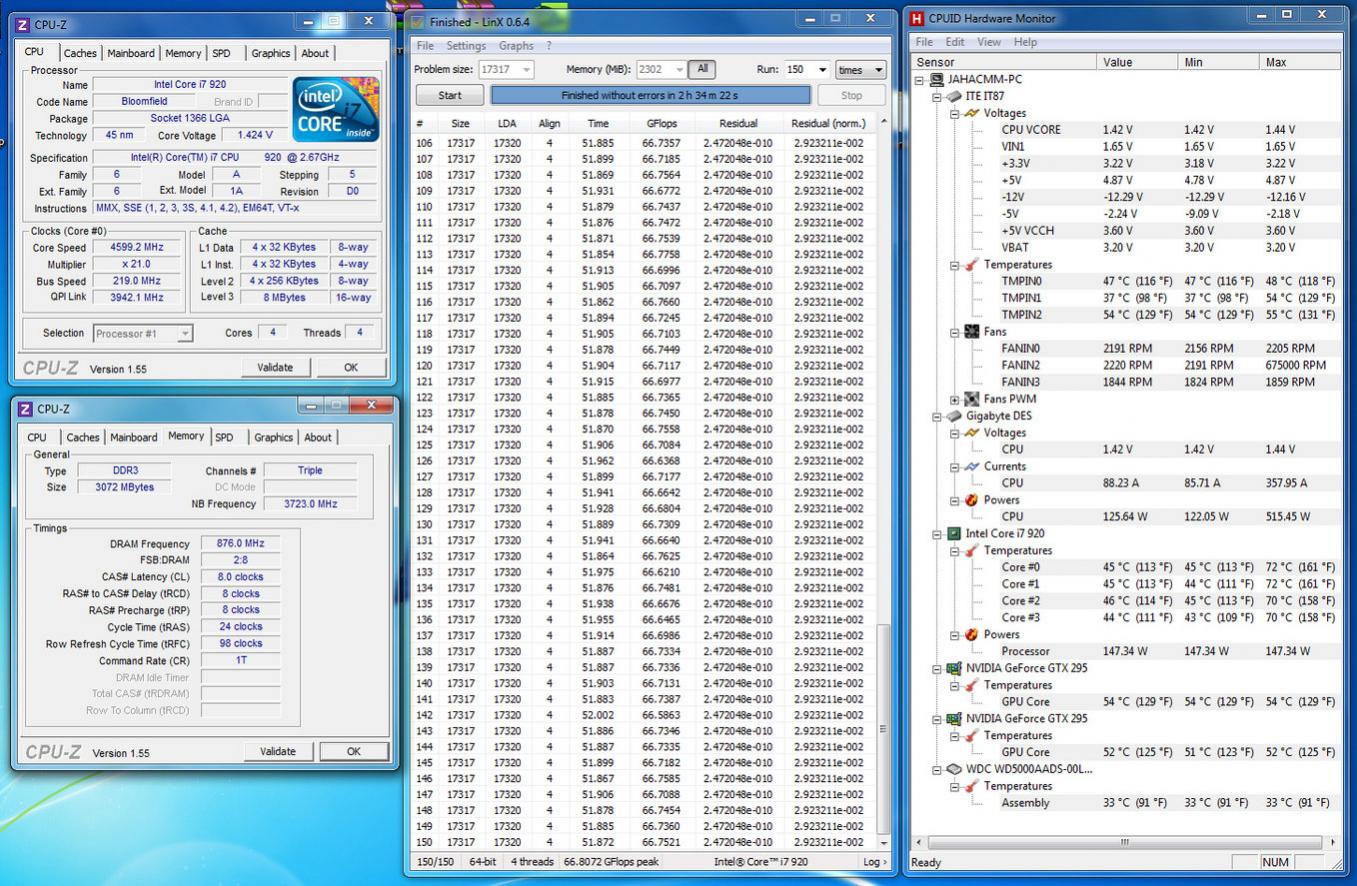Click the Gigabyte DES device icon

point(953,416)
